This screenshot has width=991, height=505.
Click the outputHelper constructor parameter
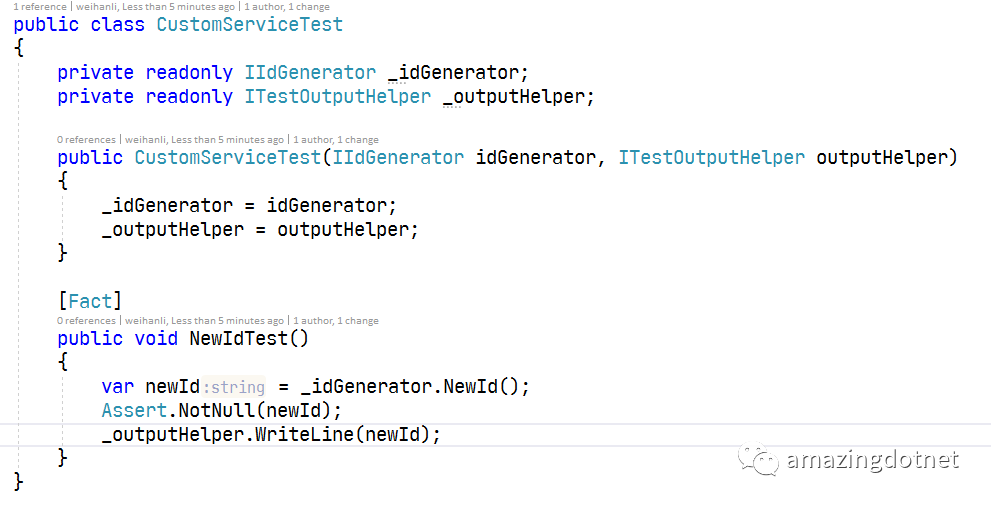click(882, 157)
